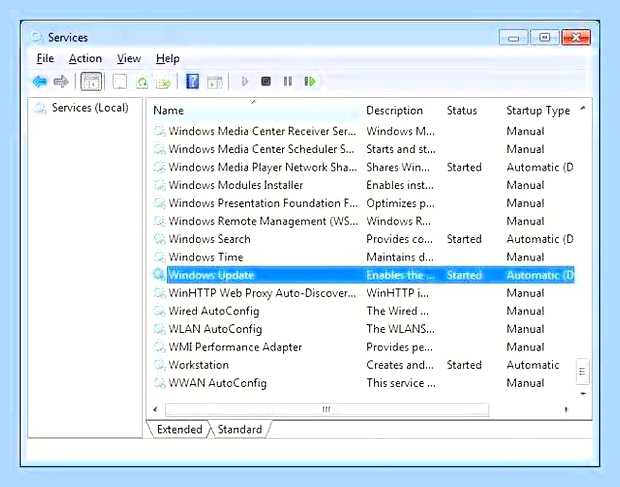Click 'Maintains d...' description of Windows Time

[x=400, y=257]
